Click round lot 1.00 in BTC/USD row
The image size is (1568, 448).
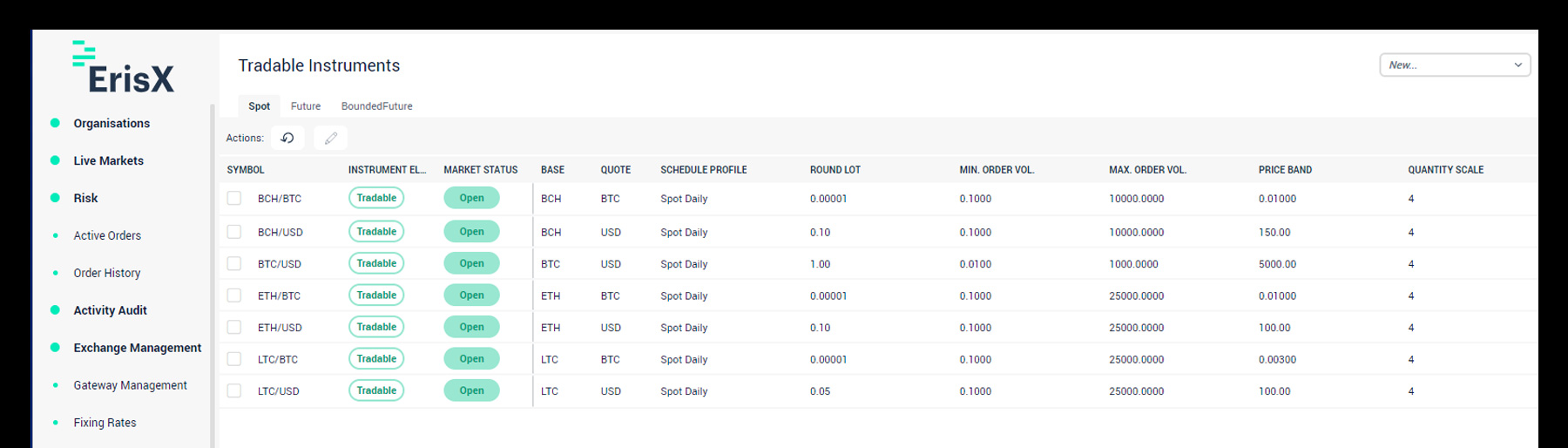point(820,264)
